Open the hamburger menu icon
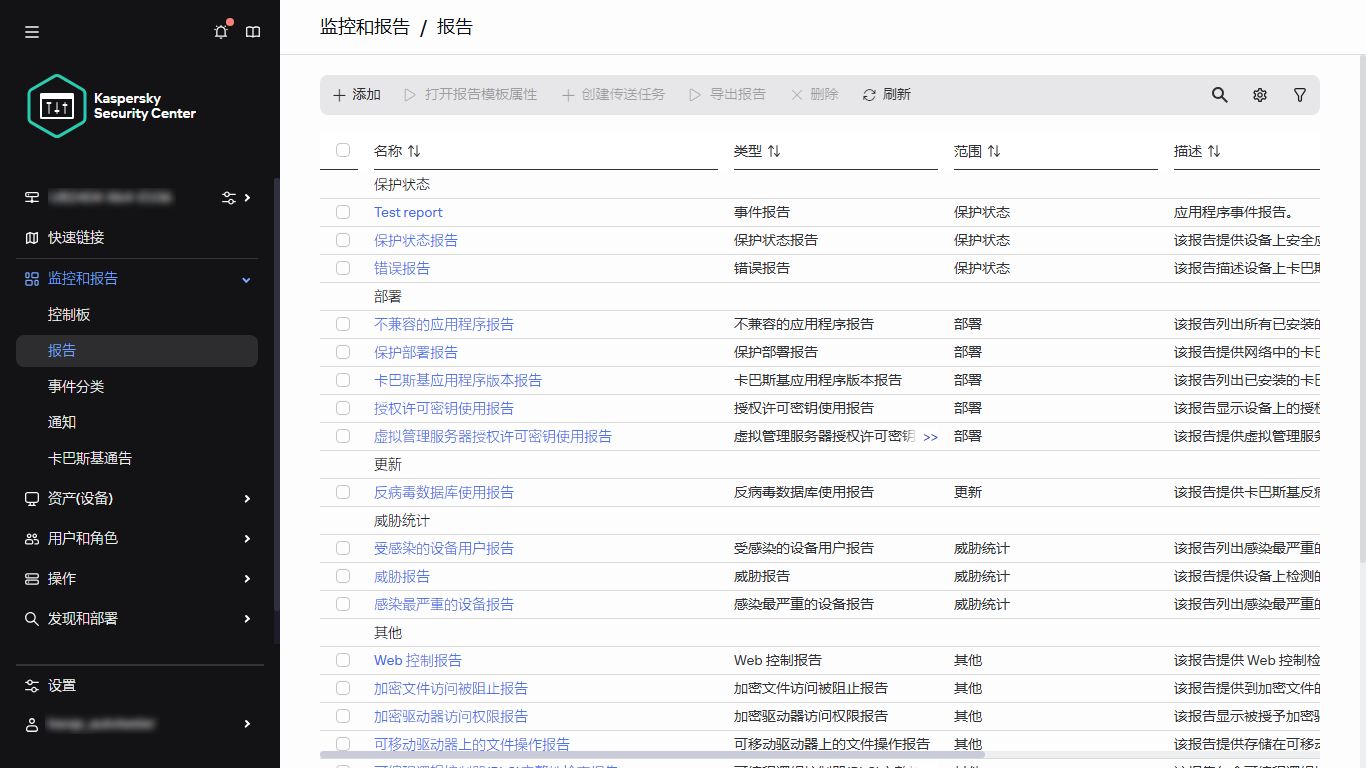 click(x=31, y=31)
